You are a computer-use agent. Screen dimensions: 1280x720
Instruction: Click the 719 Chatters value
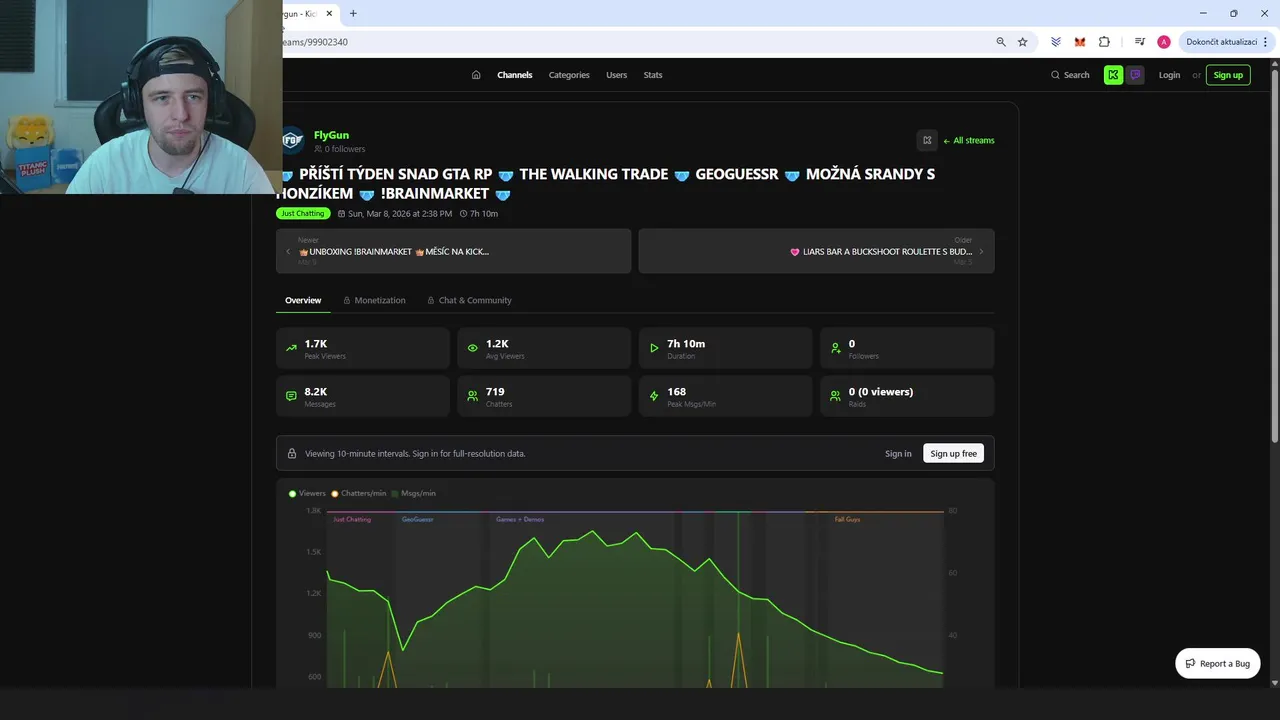coord(495,391)
